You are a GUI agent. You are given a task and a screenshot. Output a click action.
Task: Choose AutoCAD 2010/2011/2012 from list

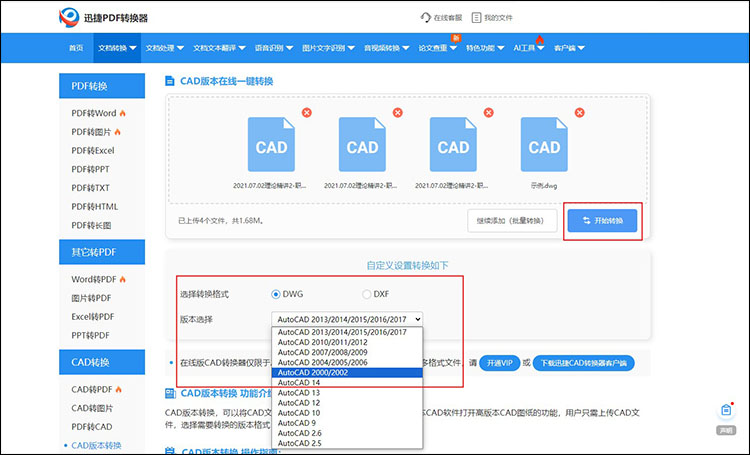pyautogui.click(x=347, y=342)
